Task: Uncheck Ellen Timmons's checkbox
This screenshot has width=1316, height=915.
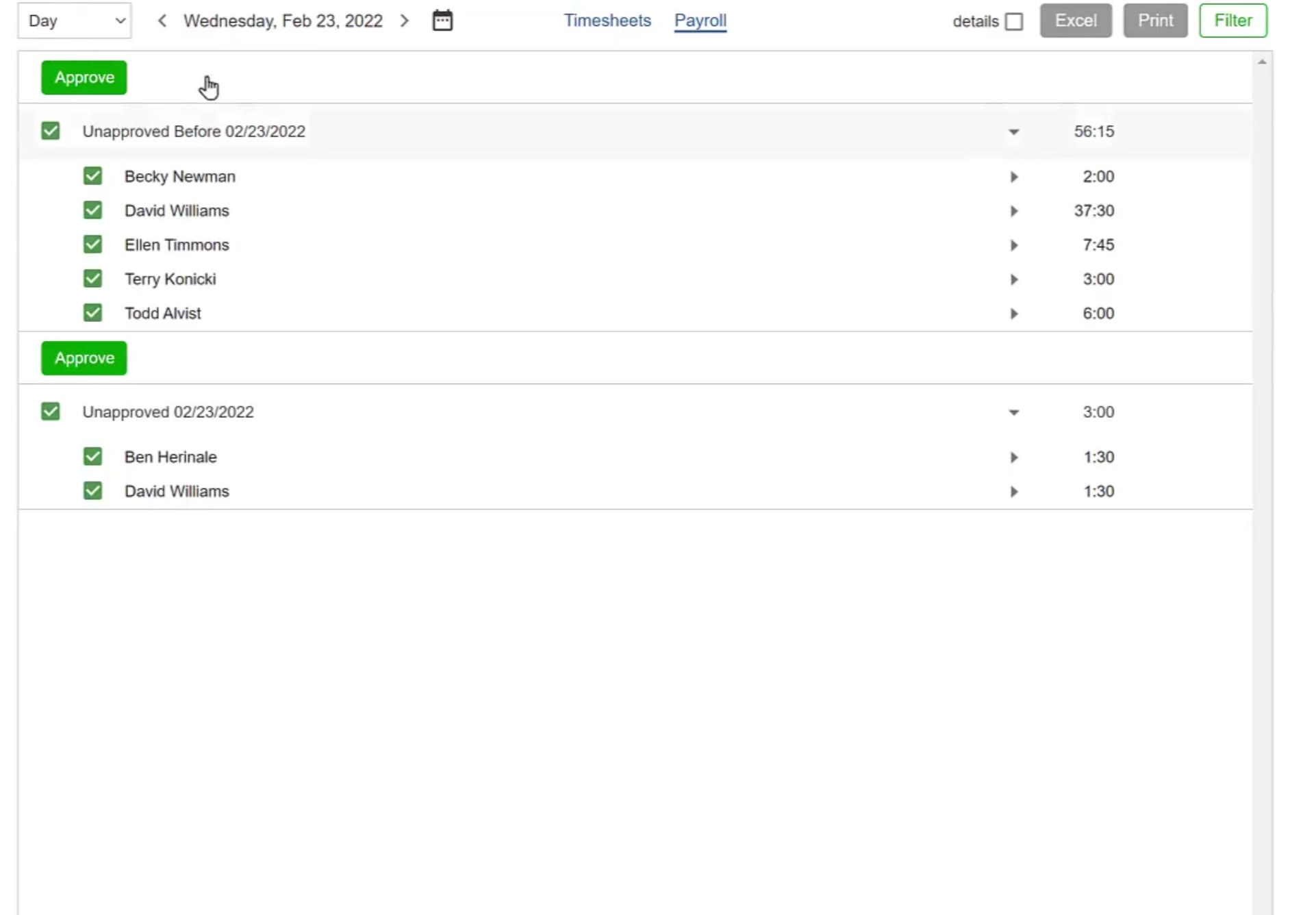Action: [x=92, y=245]
